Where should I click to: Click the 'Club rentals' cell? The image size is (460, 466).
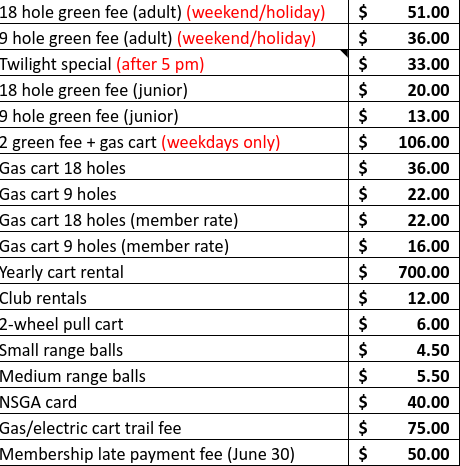174,297
